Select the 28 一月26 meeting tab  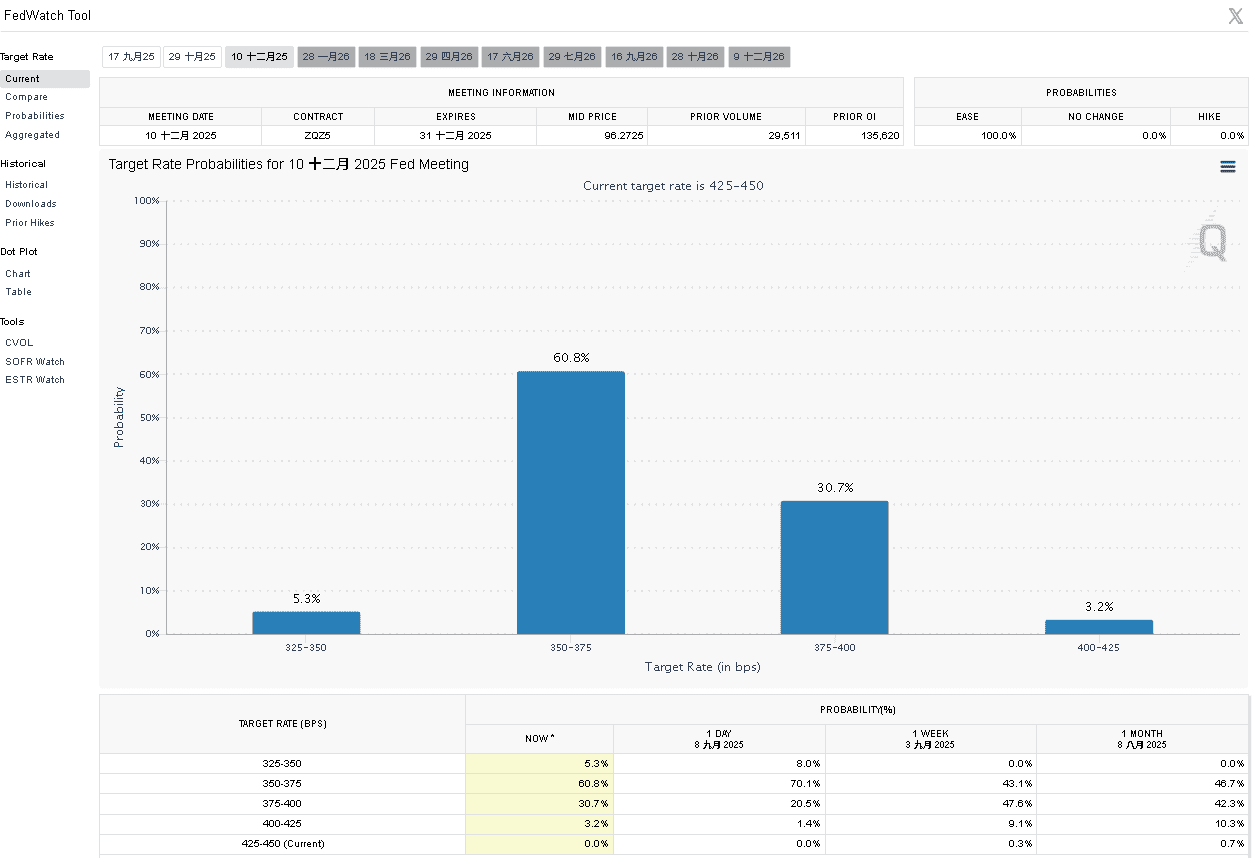(326, 57)
